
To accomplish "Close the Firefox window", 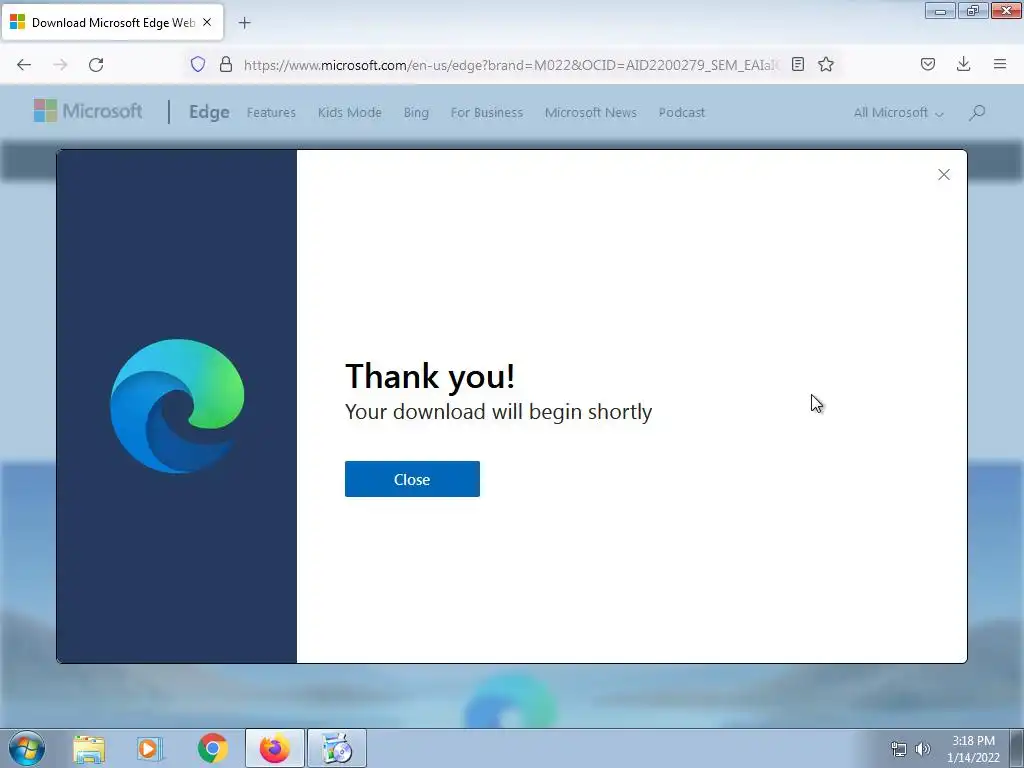I will [x=1006, y=11].
